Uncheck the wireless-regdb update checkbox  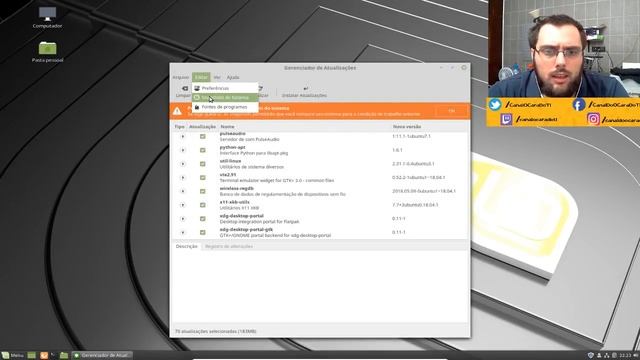(x=202, y=191)
